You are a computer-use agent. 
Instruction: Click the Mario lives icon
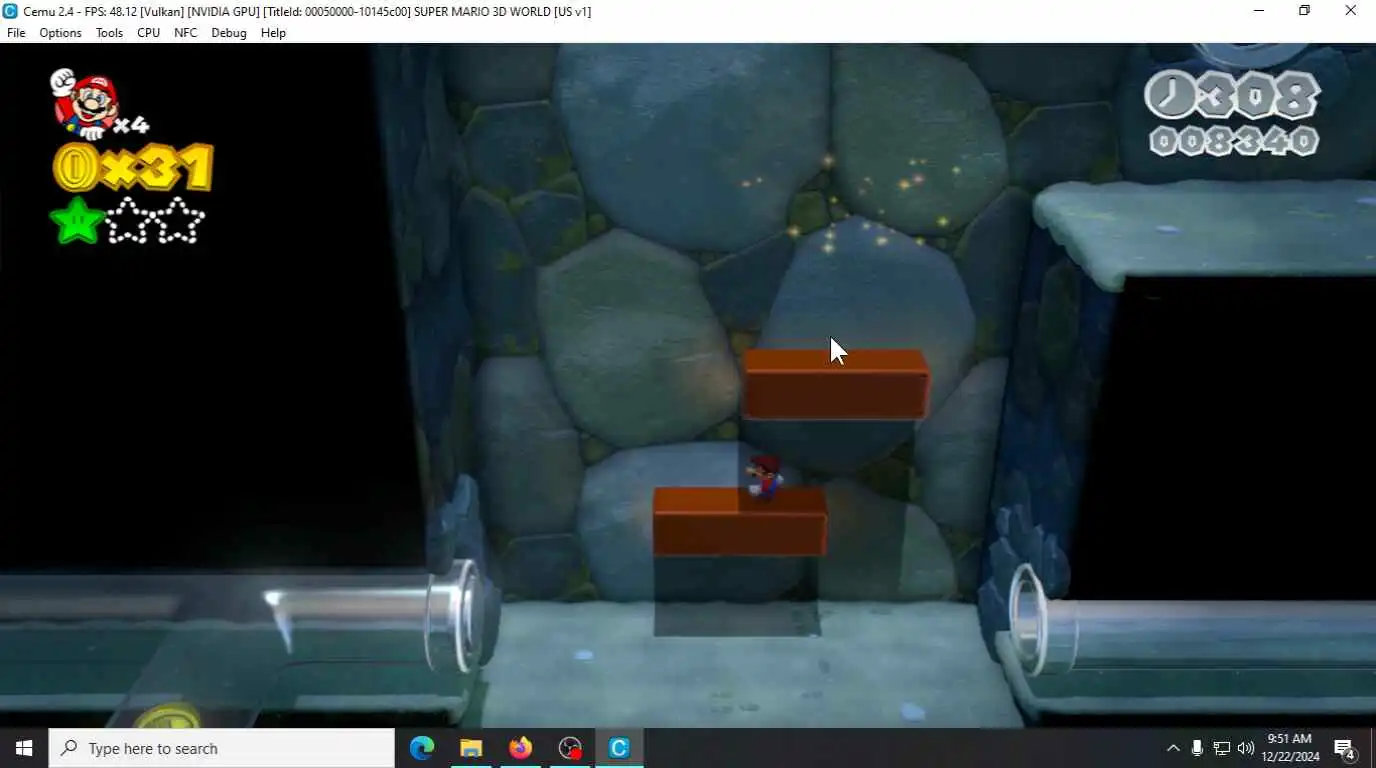point(86,103)
